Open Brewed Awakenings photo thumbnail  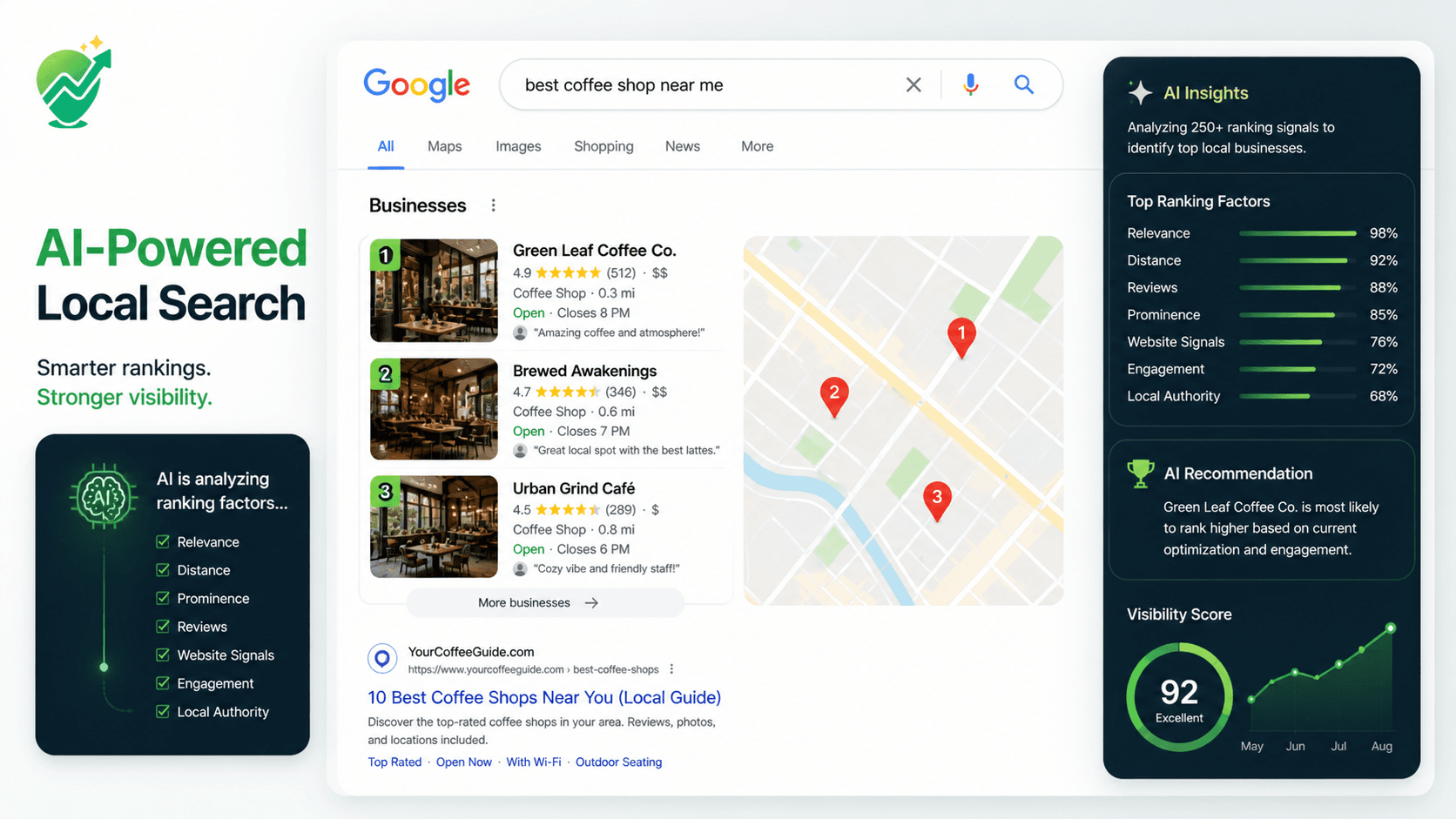[x=434, y=409]
